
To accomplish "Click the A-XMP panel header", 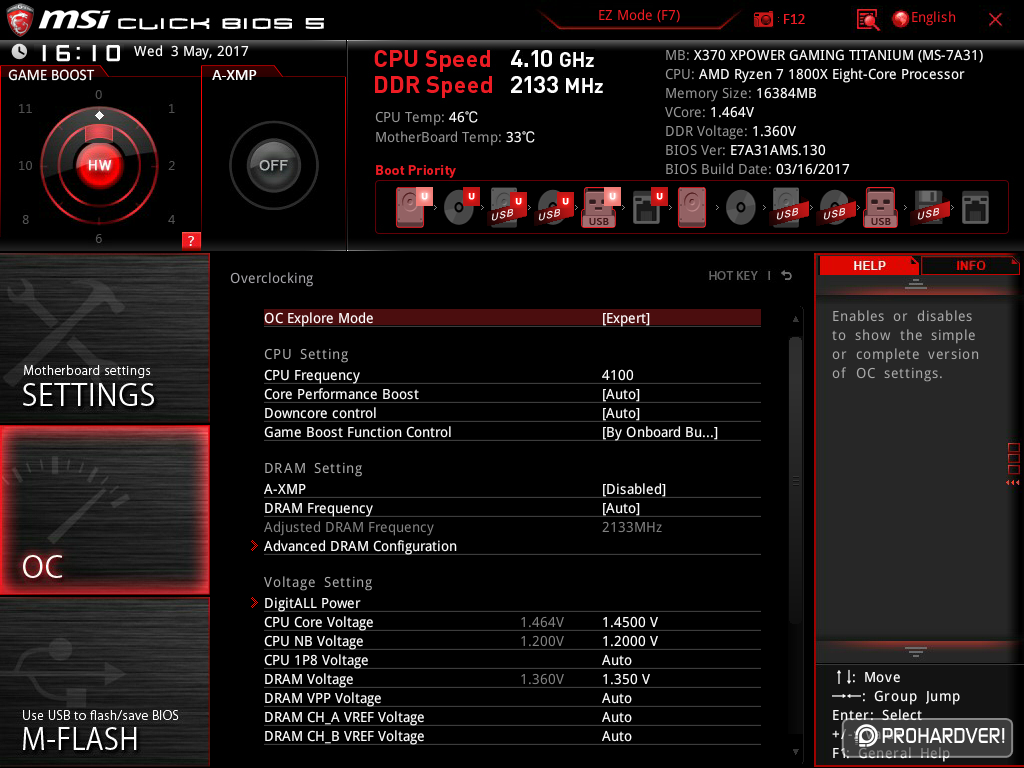I will [x=234, y=75].
